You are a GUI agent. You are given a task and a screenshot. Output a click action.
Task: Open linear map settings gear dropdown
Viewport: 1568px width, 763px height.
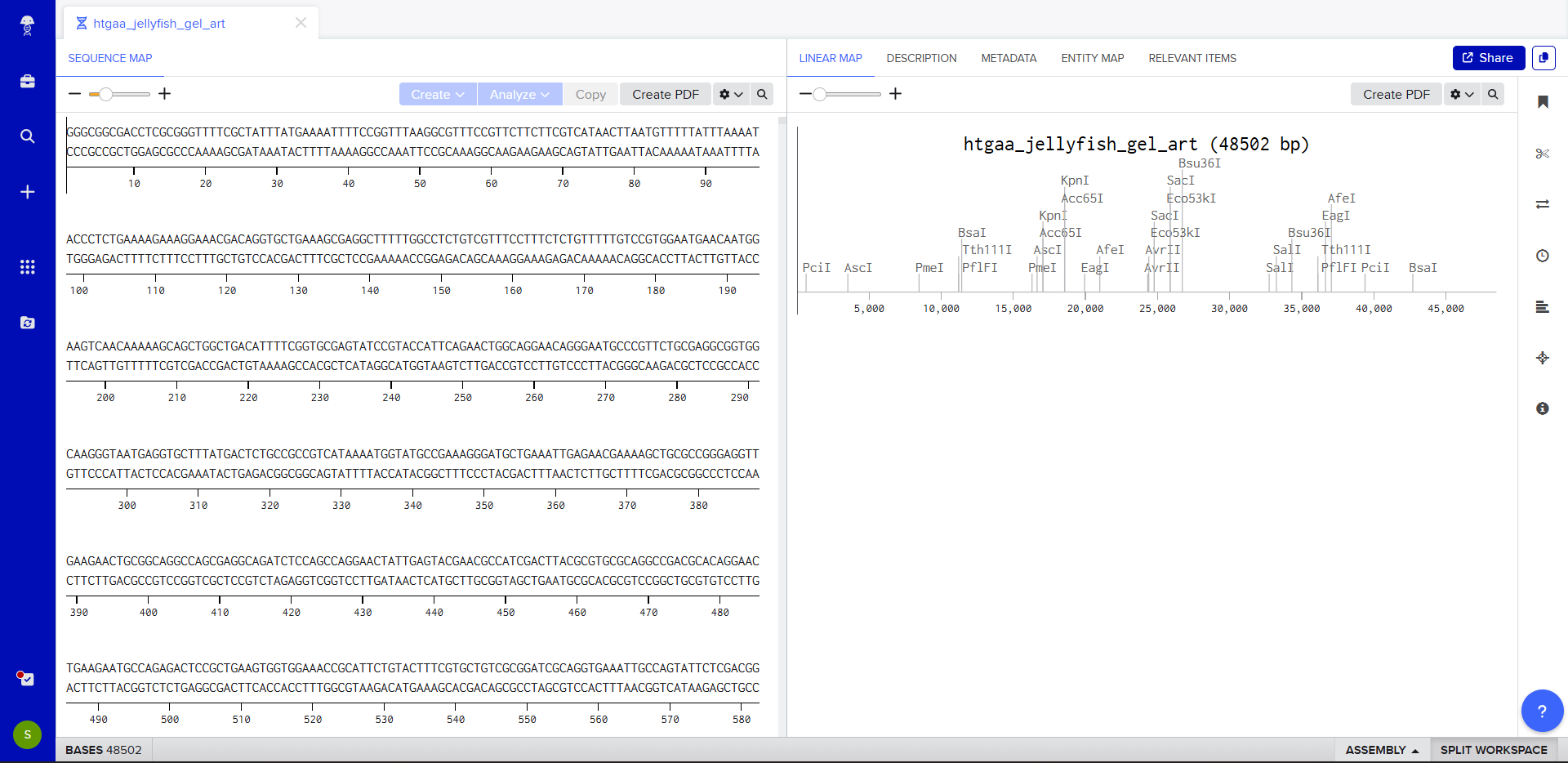pyautogui.click(x=1461, y=95)
